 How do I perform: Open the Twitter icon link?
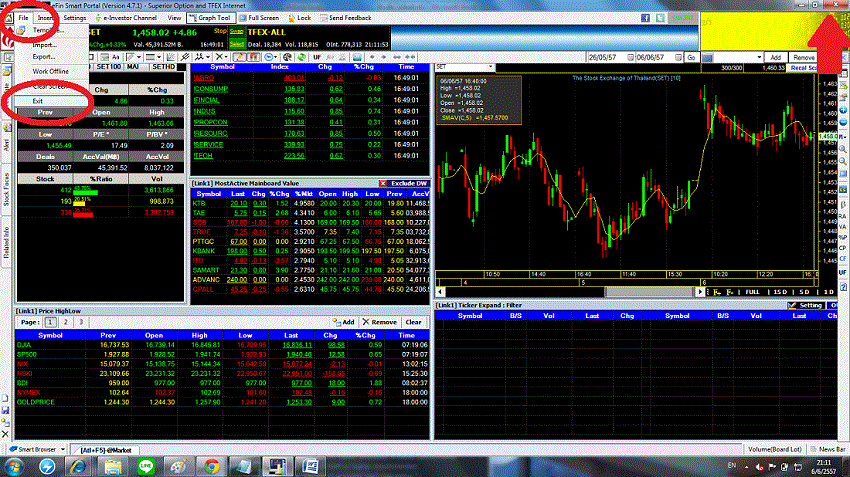(660, 18)
